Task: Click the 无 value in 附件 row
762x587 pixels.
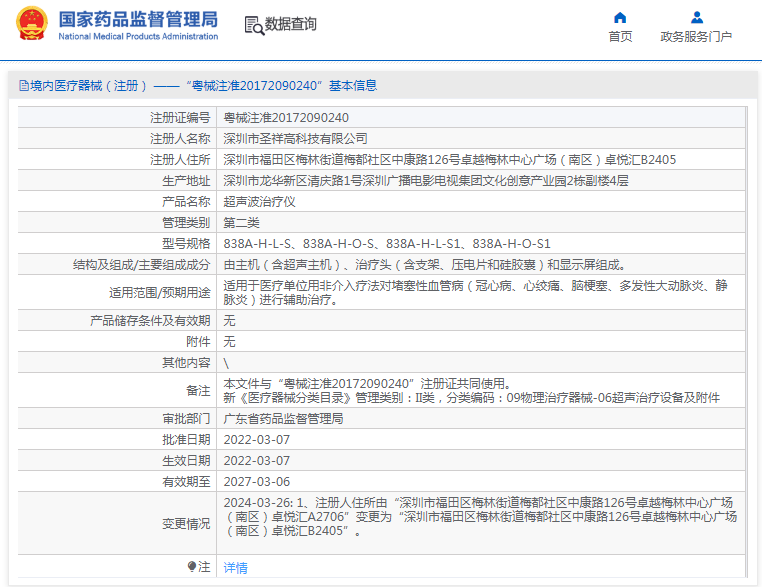Action: pyautogui.click(x=229, y=342)
